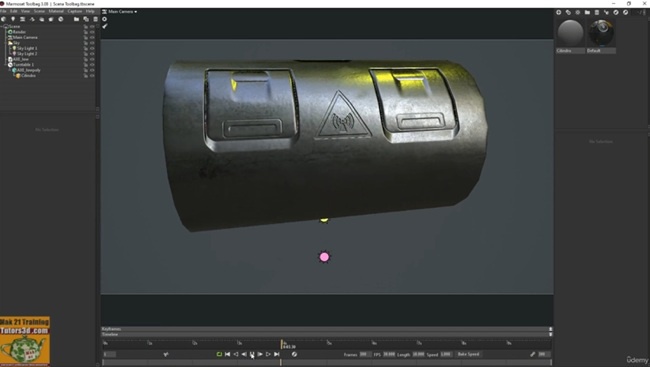Open the Main Camera viewport dropdown

pos(122,12)
